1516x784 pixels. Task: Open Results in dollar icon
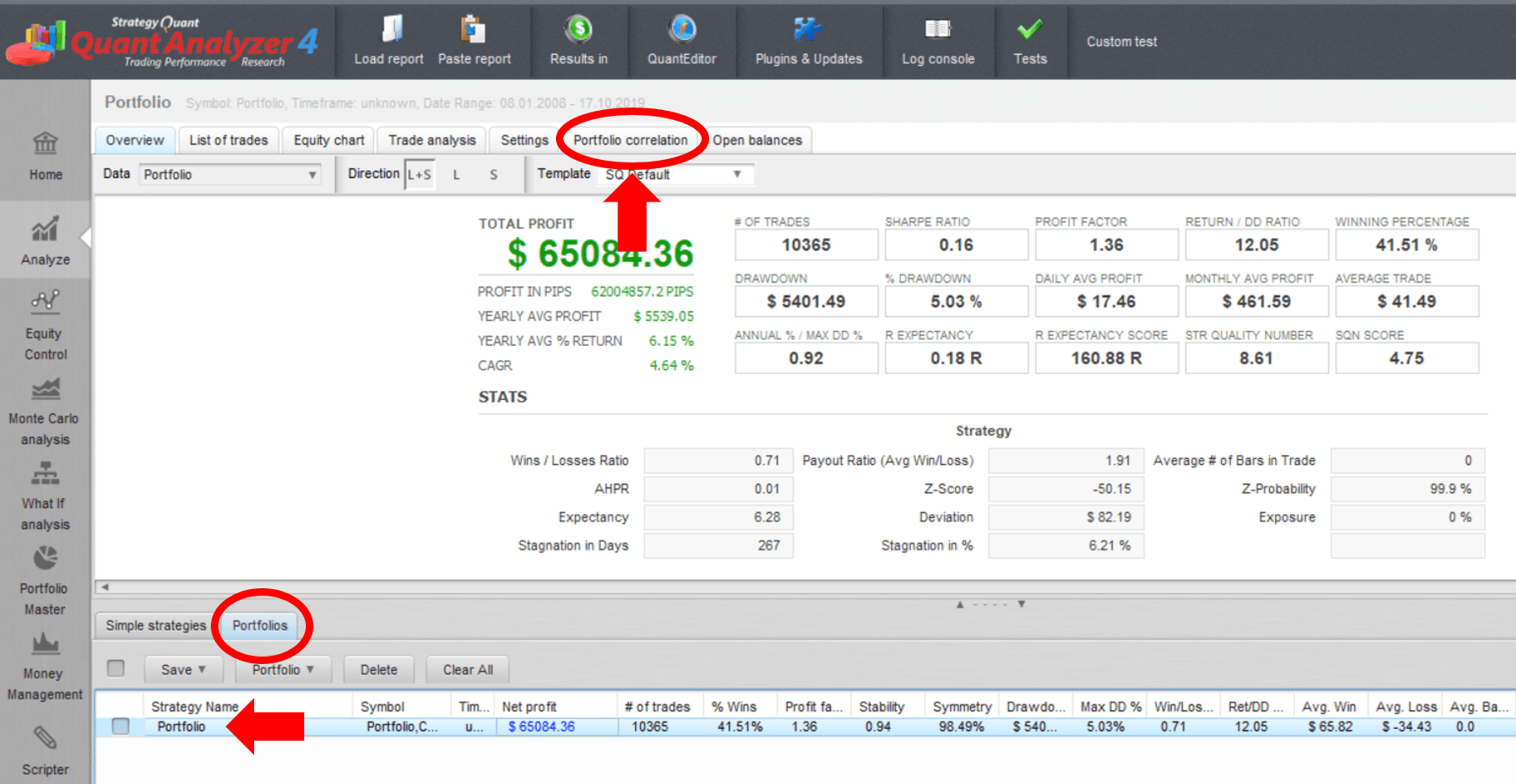point(578,31)
